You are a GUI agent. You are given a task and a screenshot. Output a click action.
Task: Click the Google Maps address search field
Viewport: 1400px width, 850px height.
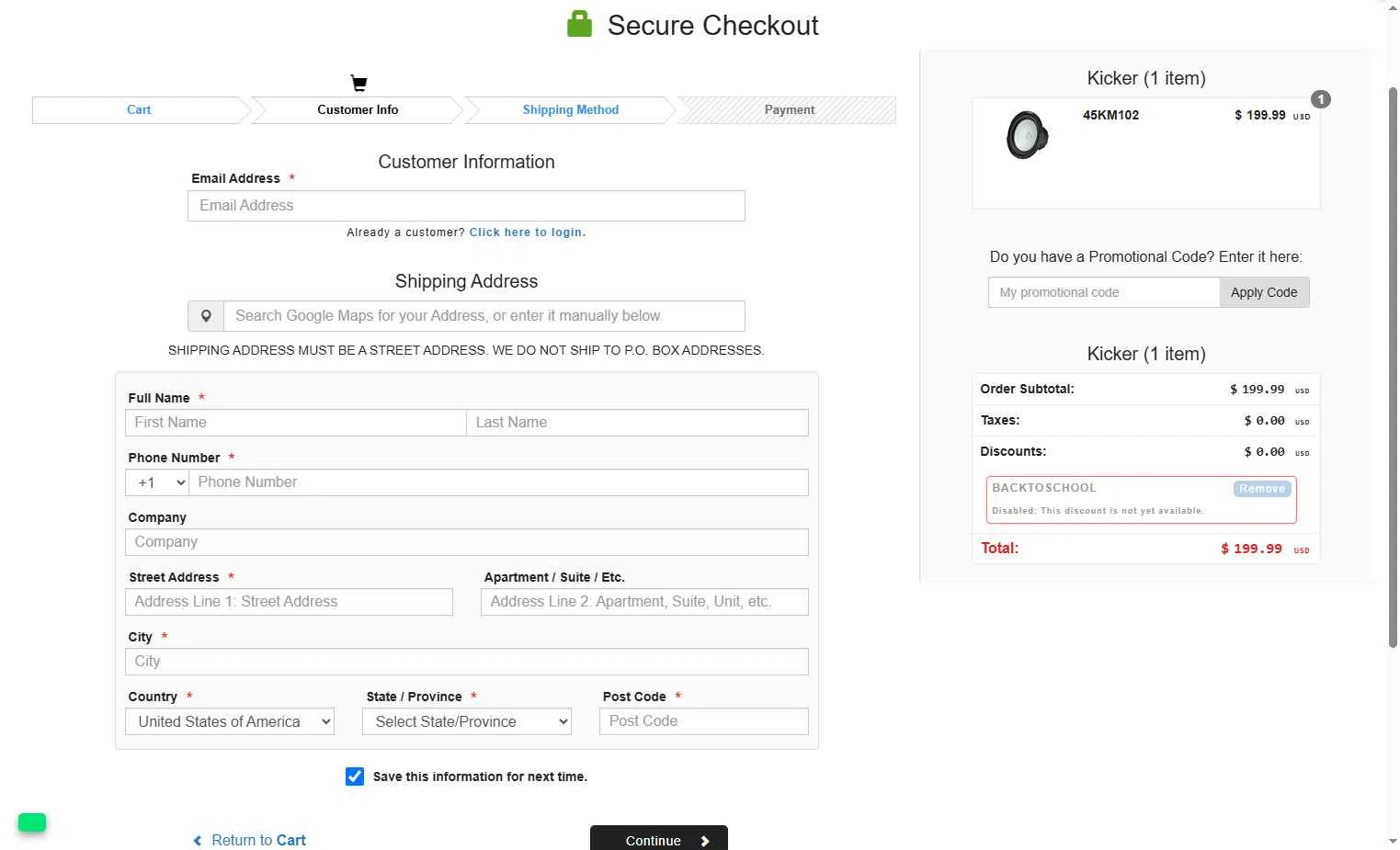[x=484, y=316]
